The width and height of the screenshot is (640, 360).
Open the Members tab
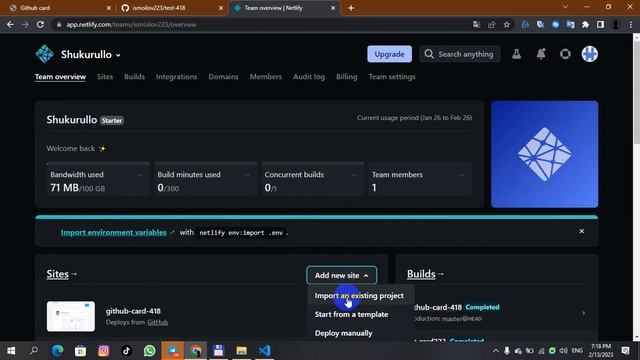tap(266, 77)
